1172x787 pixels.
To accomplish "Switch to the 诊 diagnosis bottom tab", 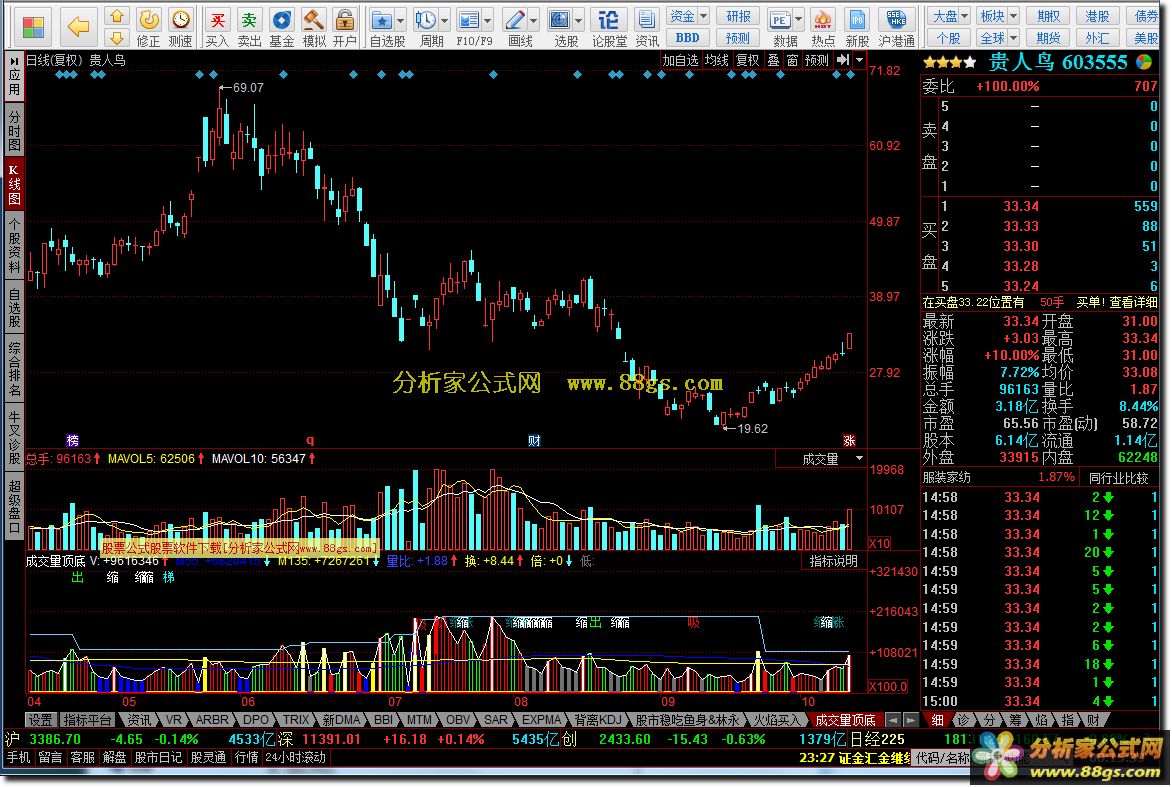I will (963, 720).
